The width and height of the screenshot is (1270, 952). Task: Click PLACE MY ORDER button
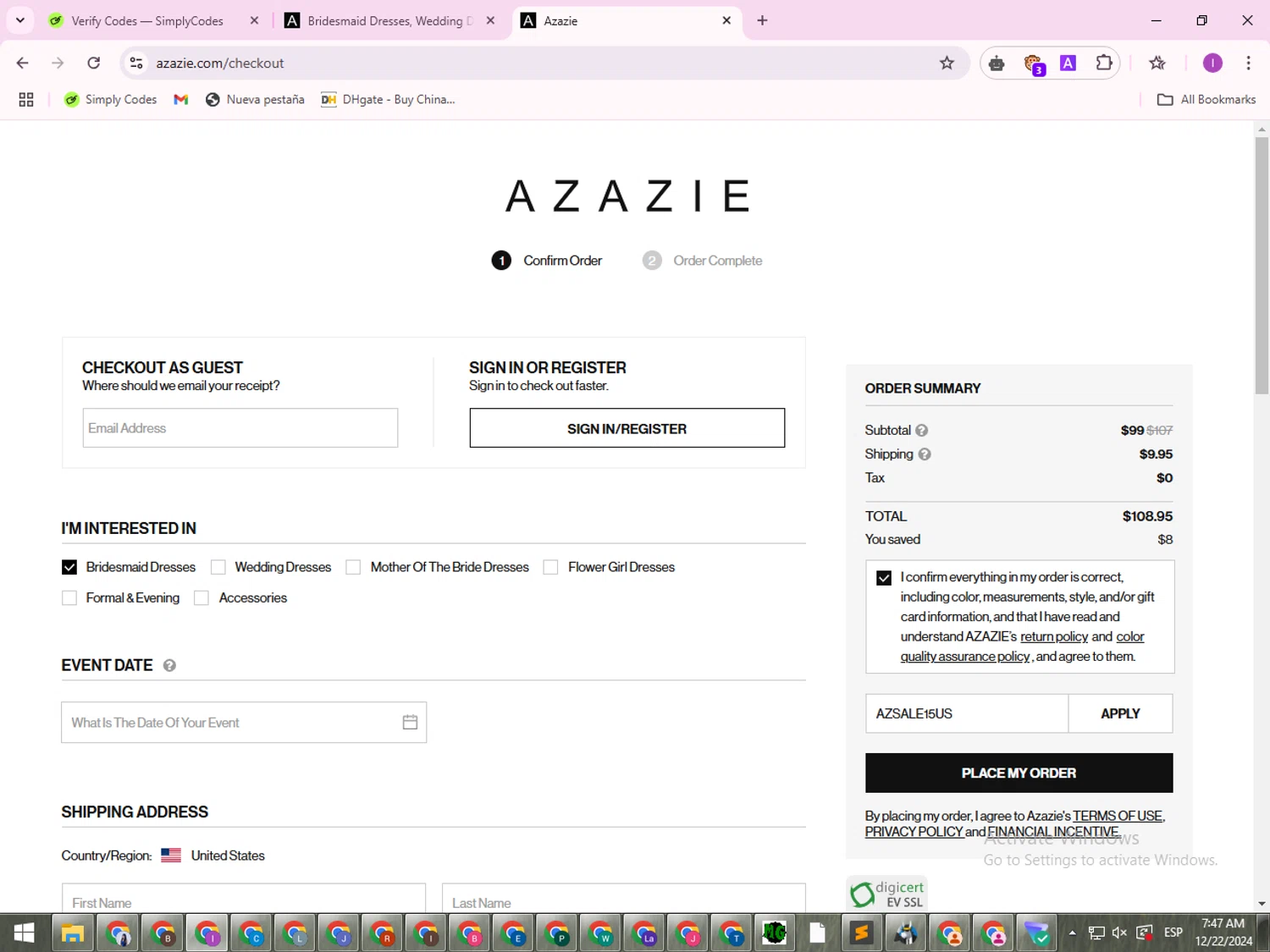pyautogui.click(x=1019, y=773)
